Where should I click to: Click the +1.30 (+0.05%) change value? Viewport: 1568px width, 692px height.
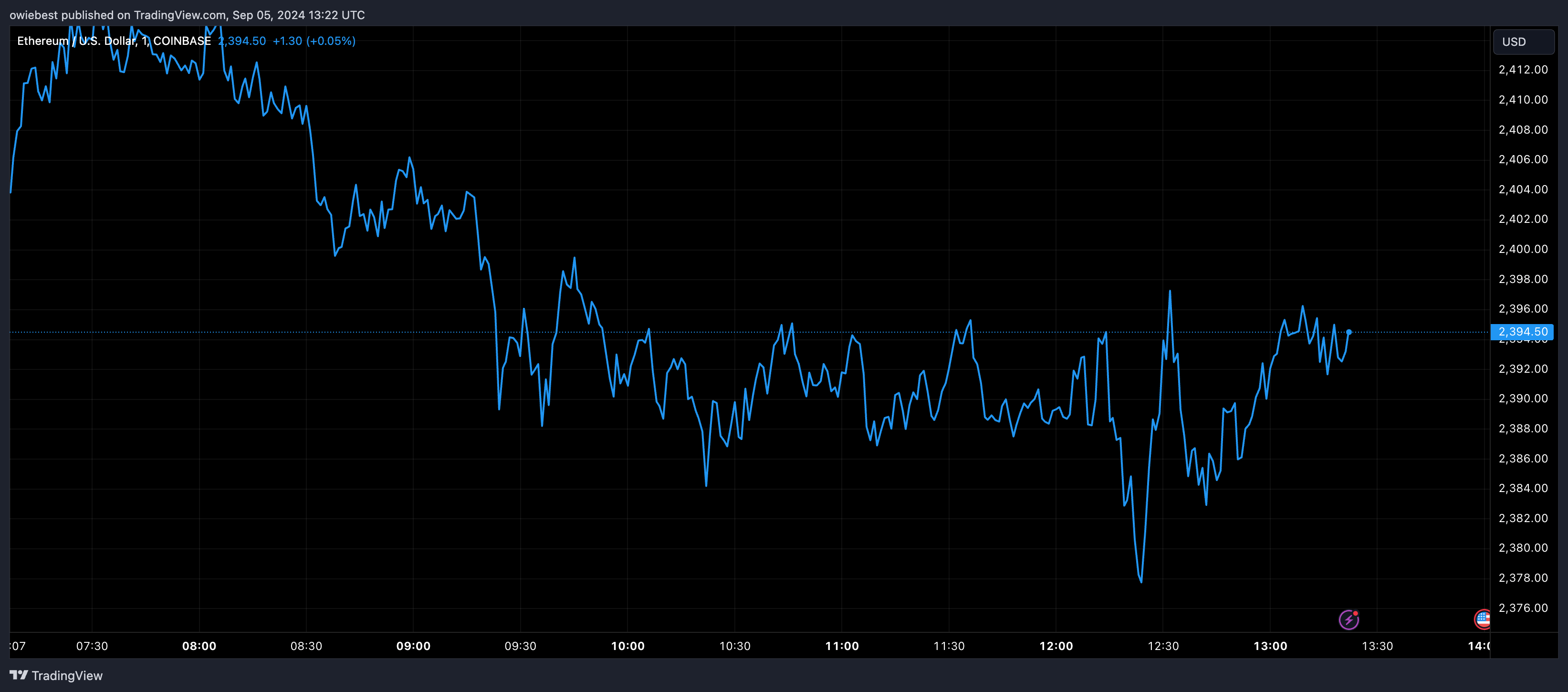(x=314, y=41)
